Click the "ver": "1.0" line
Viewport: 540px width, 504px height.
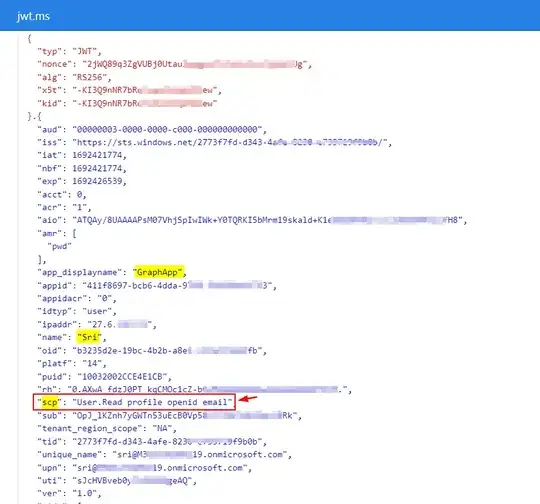coord(69,493)
